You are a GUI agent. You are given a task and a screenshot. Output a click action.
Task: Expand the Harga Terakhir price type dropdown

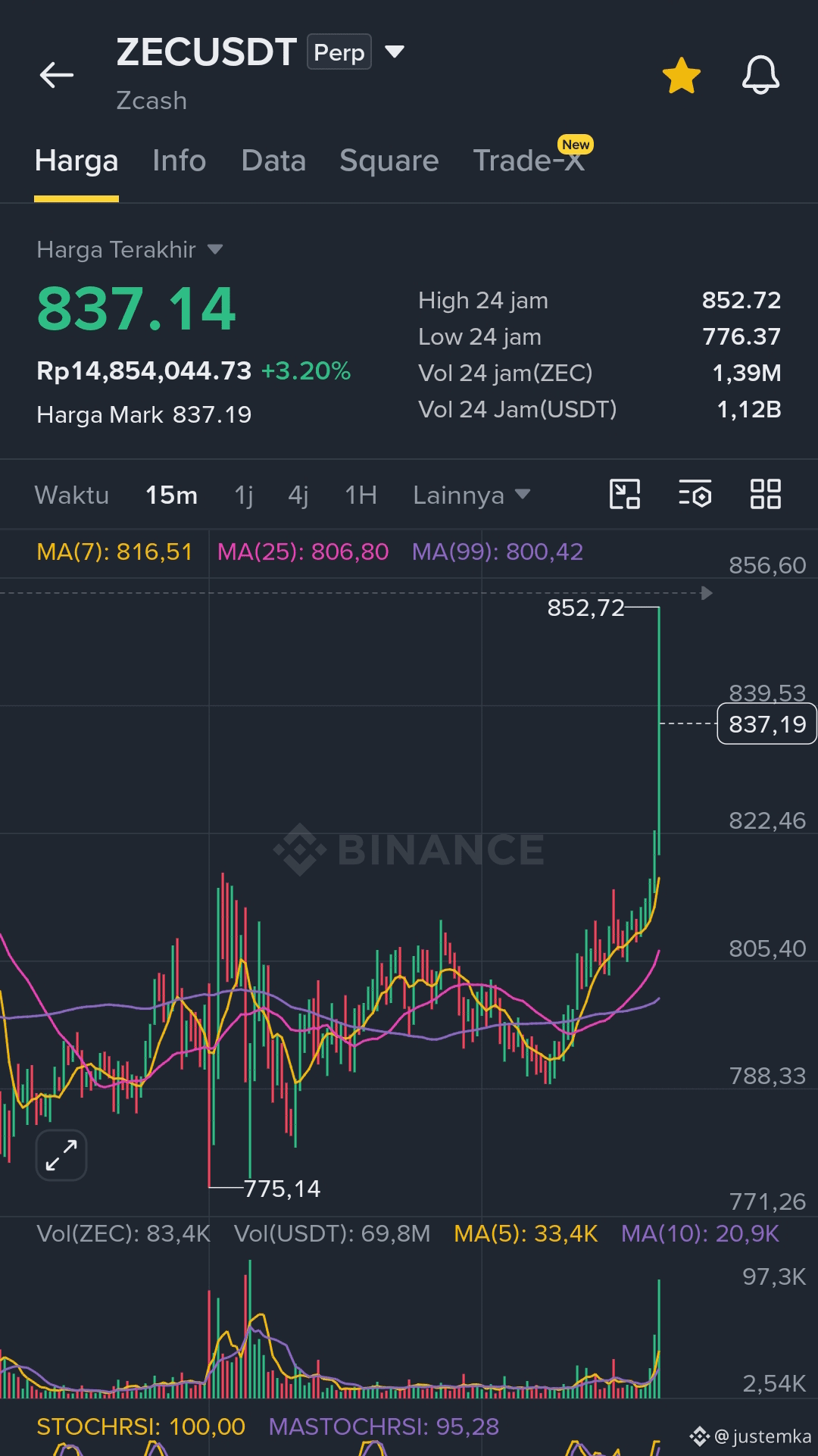click(130, 249)
